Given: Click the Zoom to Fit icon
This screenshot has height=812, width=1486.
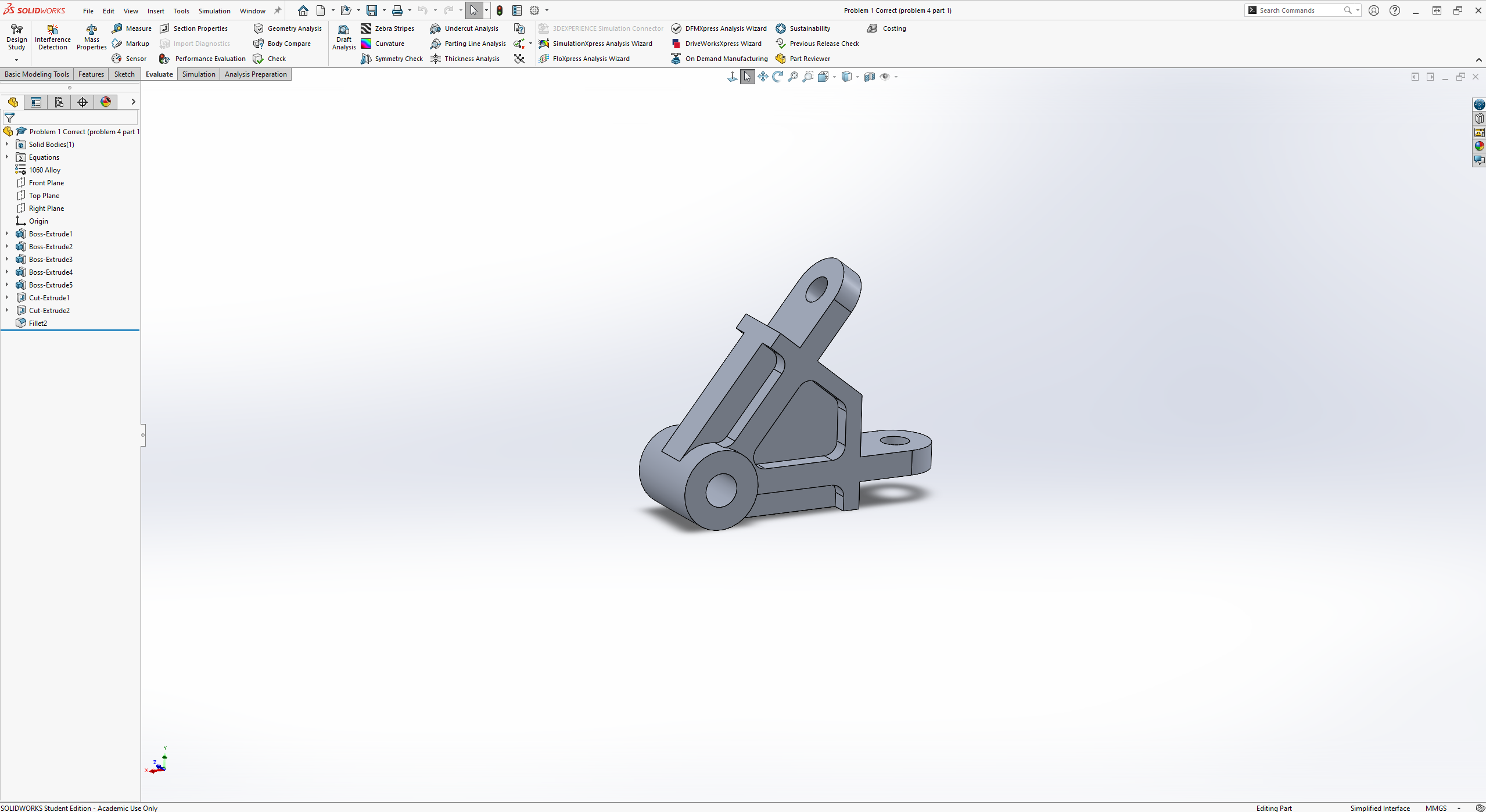Looking at the screenshot, I should (x=792, y=77).
